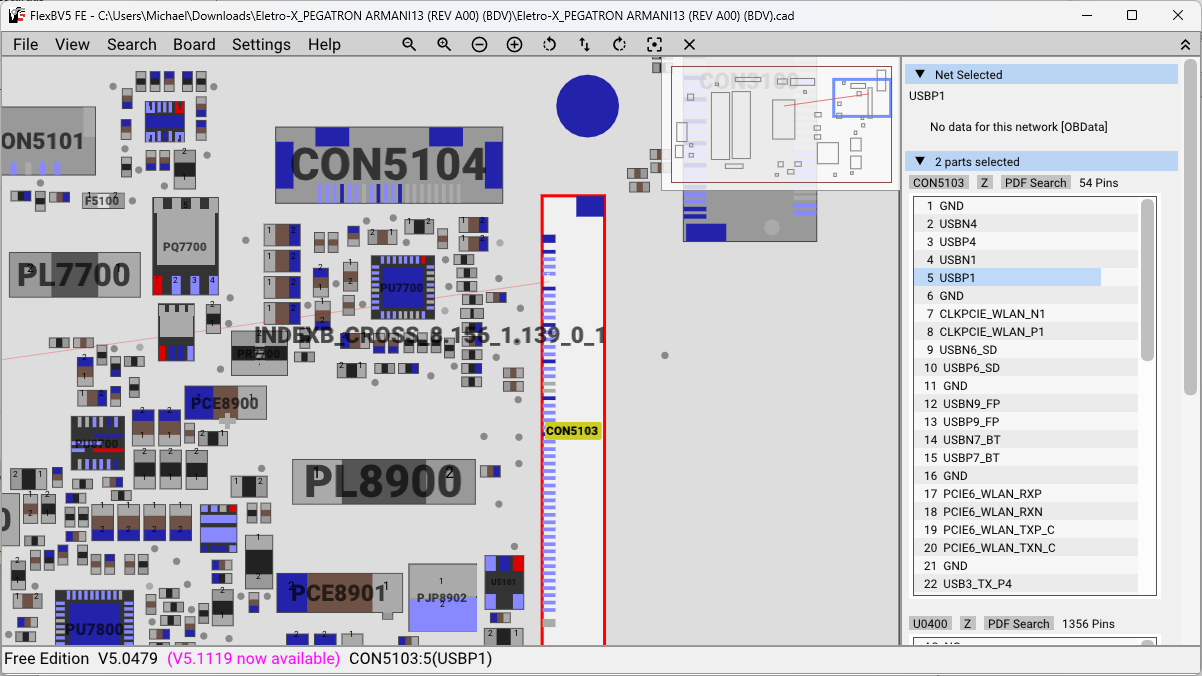Click the Z button next to U0400
1202x676 pixels.
tap(968, 624)
